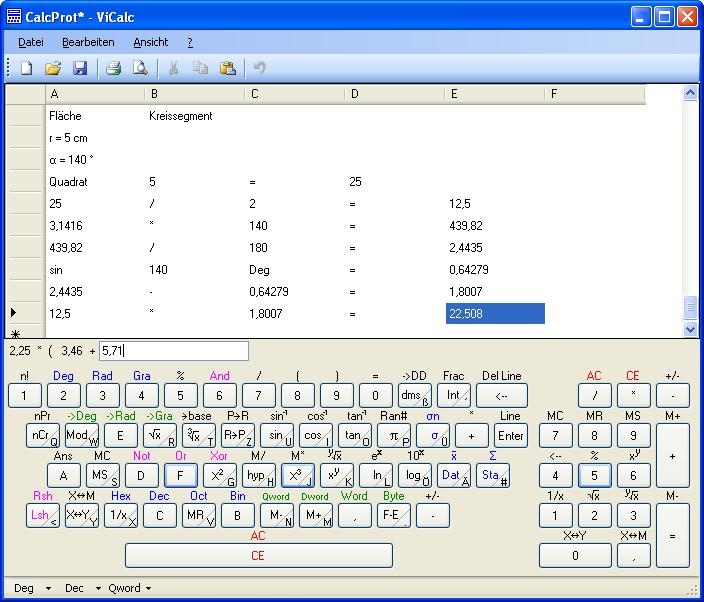Click the New document toolbar icon
This screenshot has height=602, width=704.
tap(27, 68)
